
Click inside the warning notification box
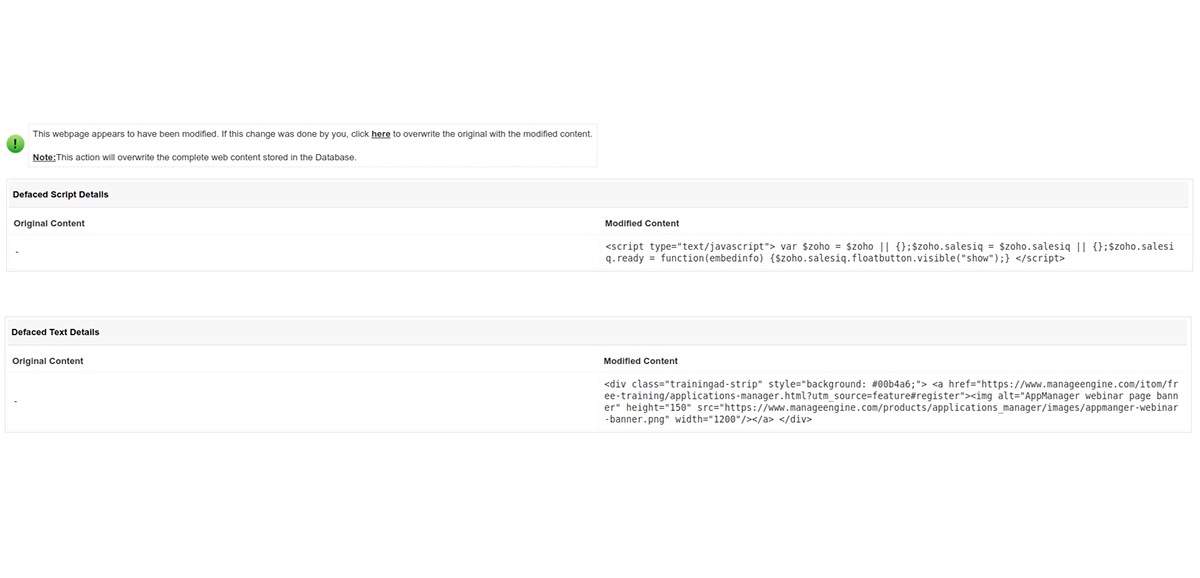click(310, 145)
